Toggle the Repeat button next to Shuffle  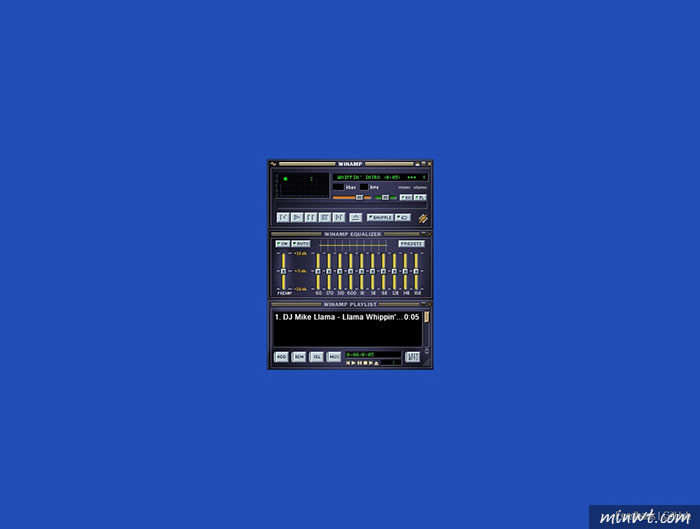coord(403,217)
